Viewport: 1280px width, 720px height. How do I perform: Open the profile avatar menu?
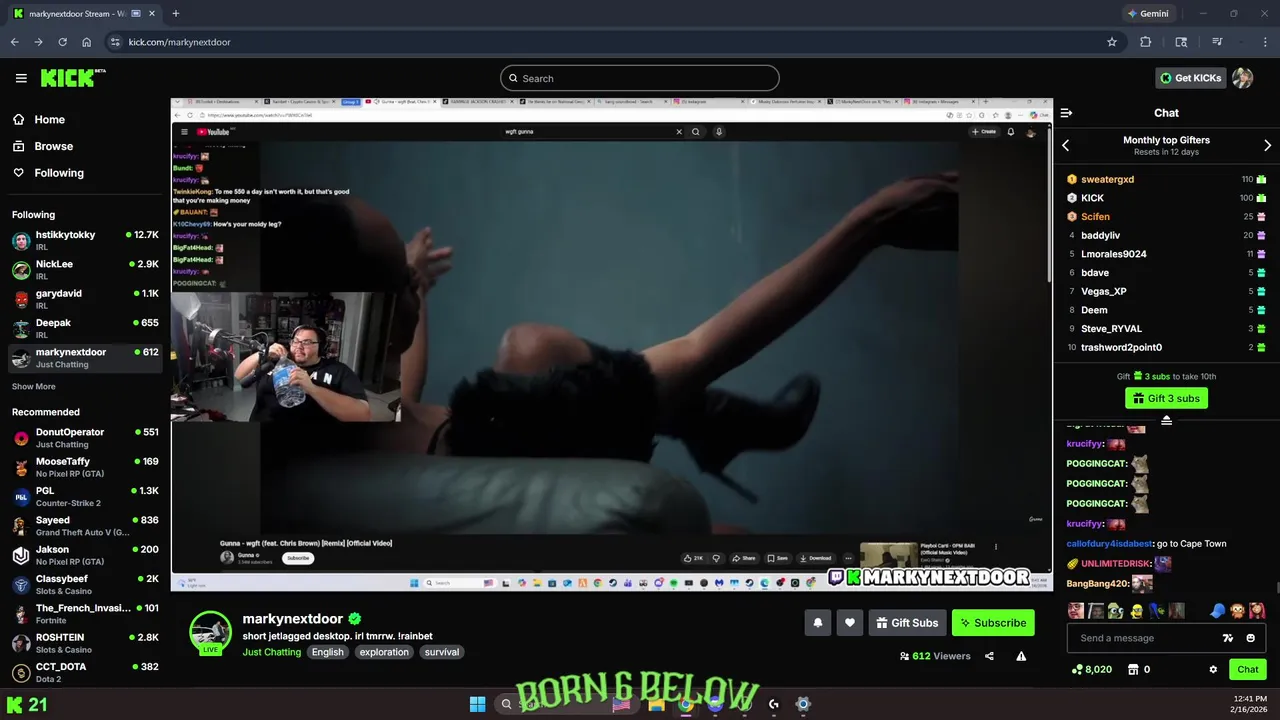pyautogui.click(x=1242, y=78)
